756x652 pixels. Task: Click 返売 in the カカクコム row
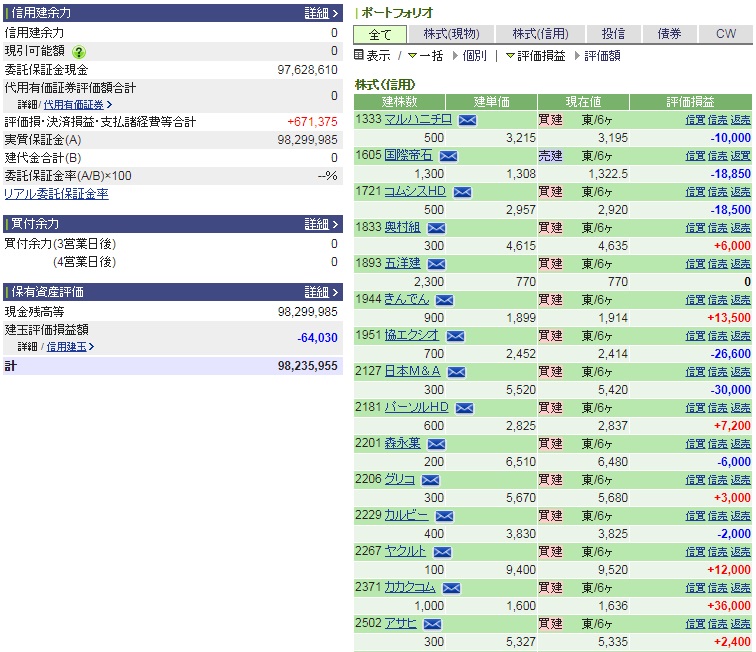(740, 588)
